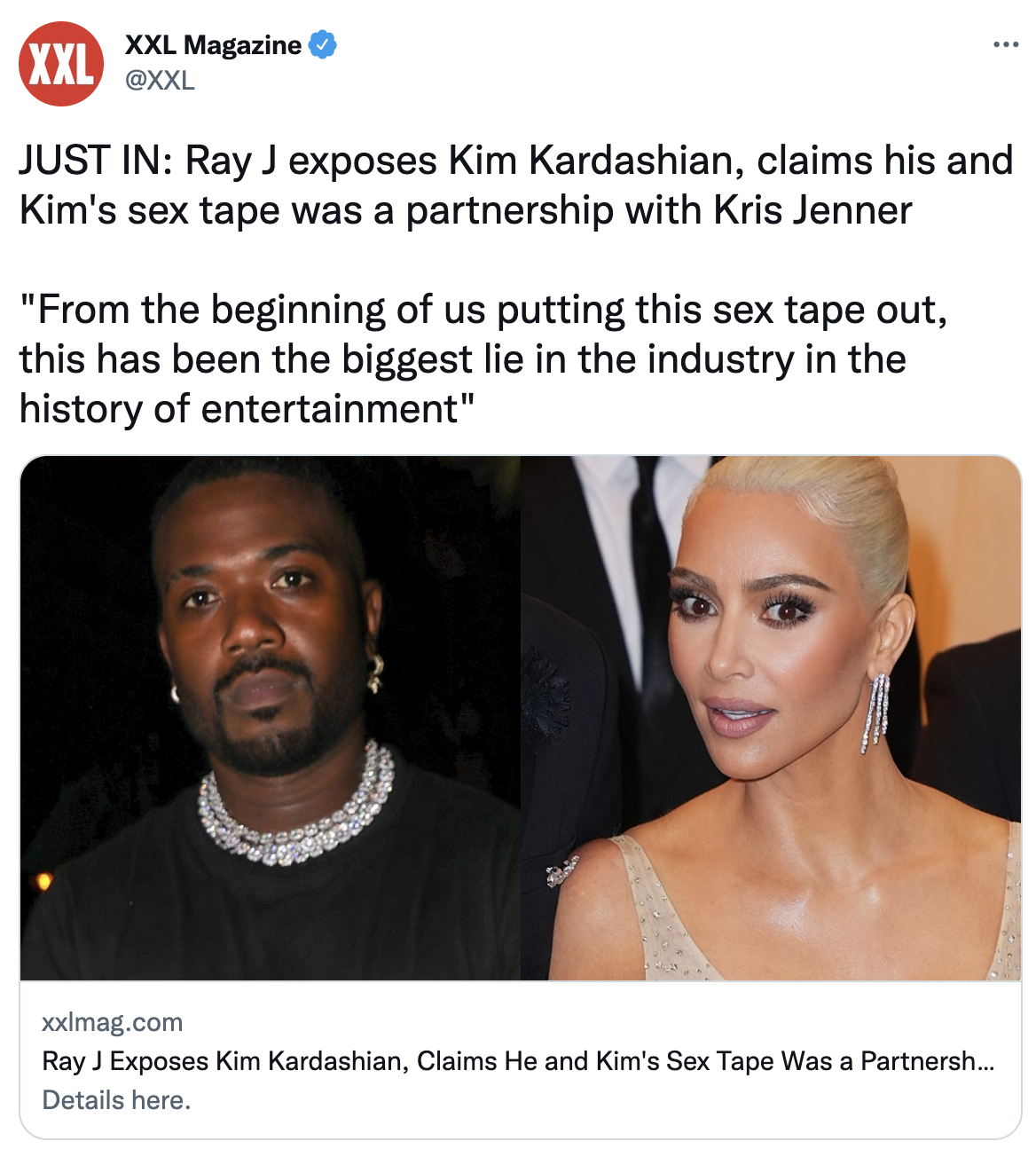Click the "history of entertainment" closing line
The image size is (1036, 1157).
tap(247, 410)
